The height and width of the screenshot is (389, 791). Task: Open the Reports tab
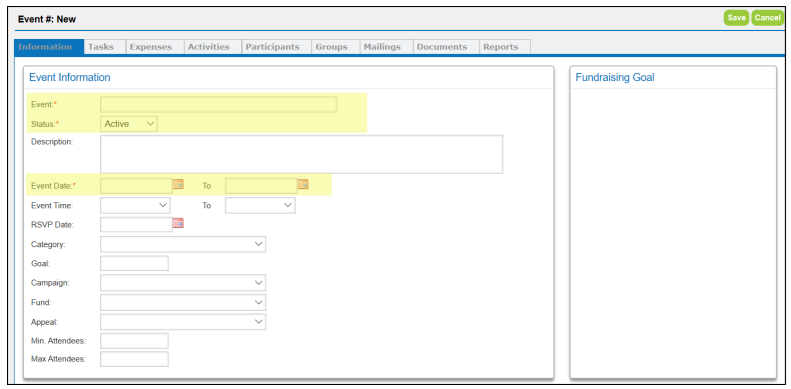(x=504, y=47)
